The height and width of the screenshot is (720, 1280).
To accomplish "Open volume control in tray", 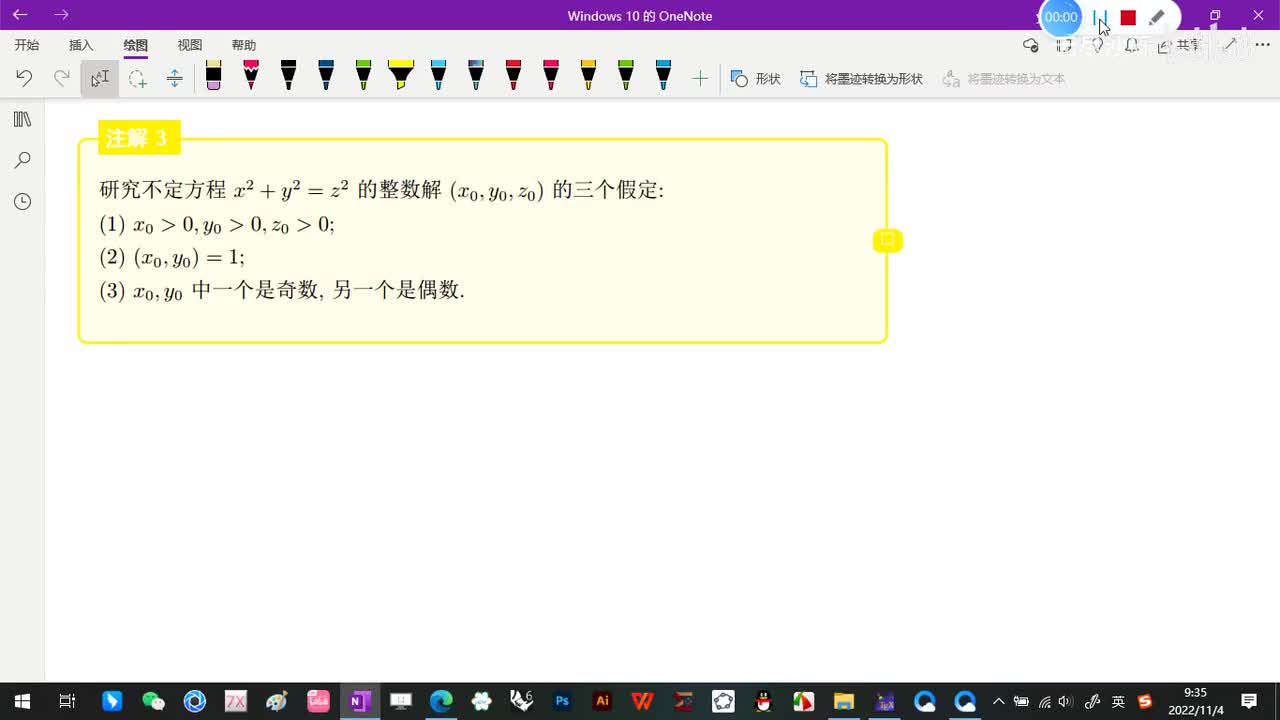I will point(1065,701).
